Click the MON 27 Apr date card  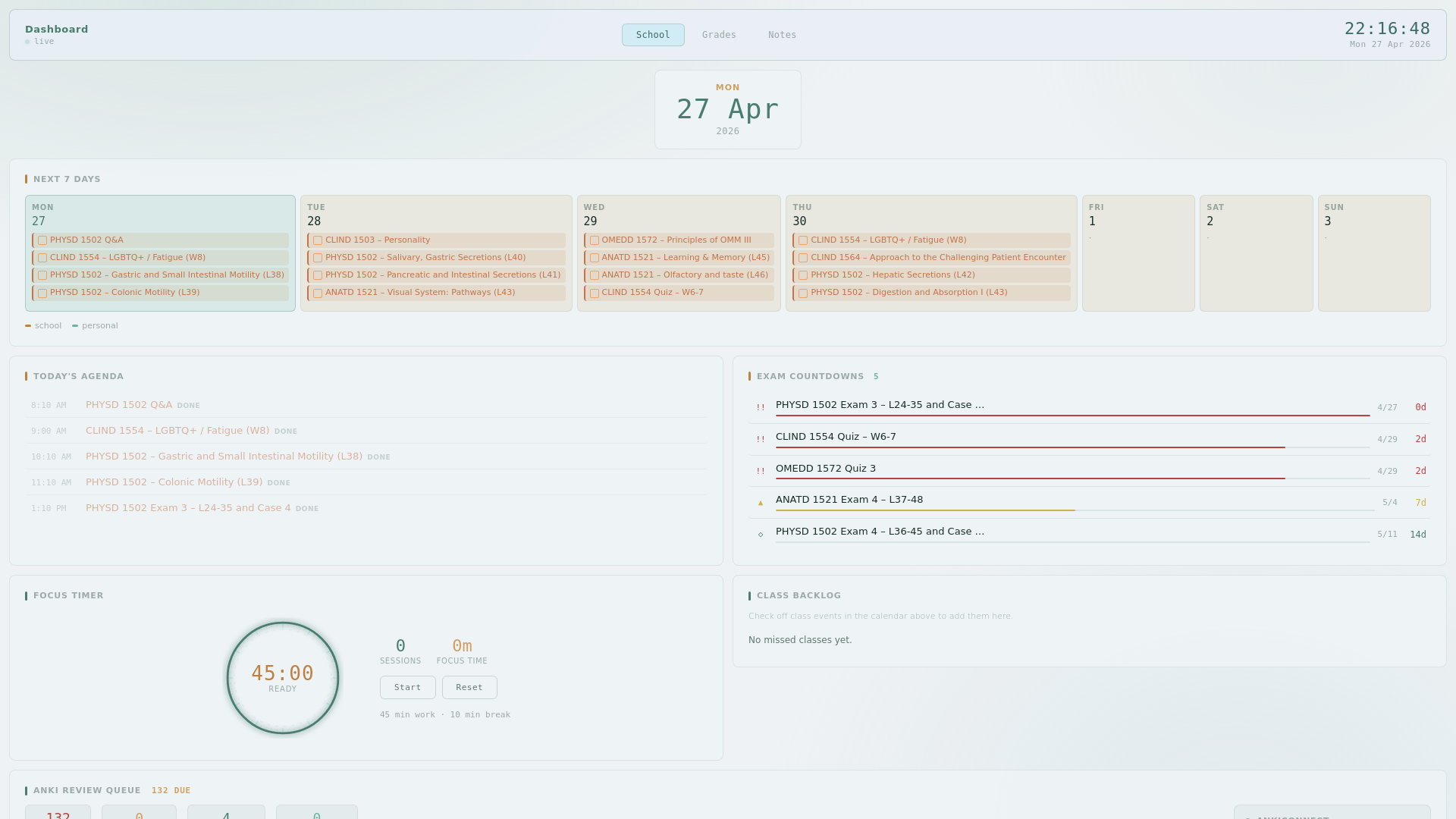(728, 109)
